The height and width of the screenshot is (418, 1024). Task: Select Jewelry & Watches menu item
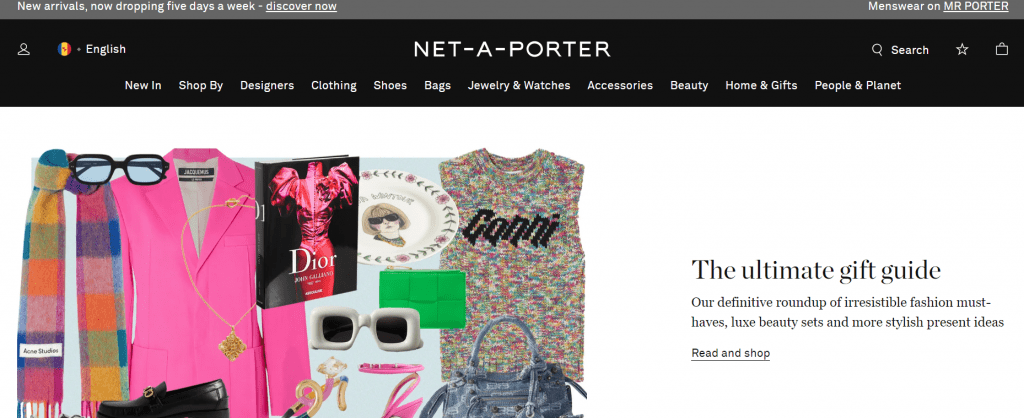519,86
